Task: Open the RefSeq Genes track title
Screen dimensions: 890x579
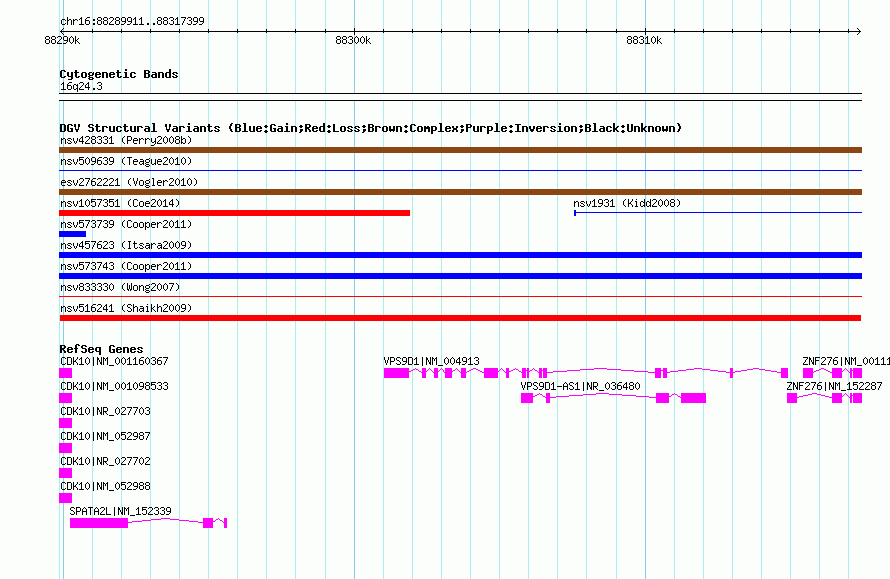Action: coord(101,349)
